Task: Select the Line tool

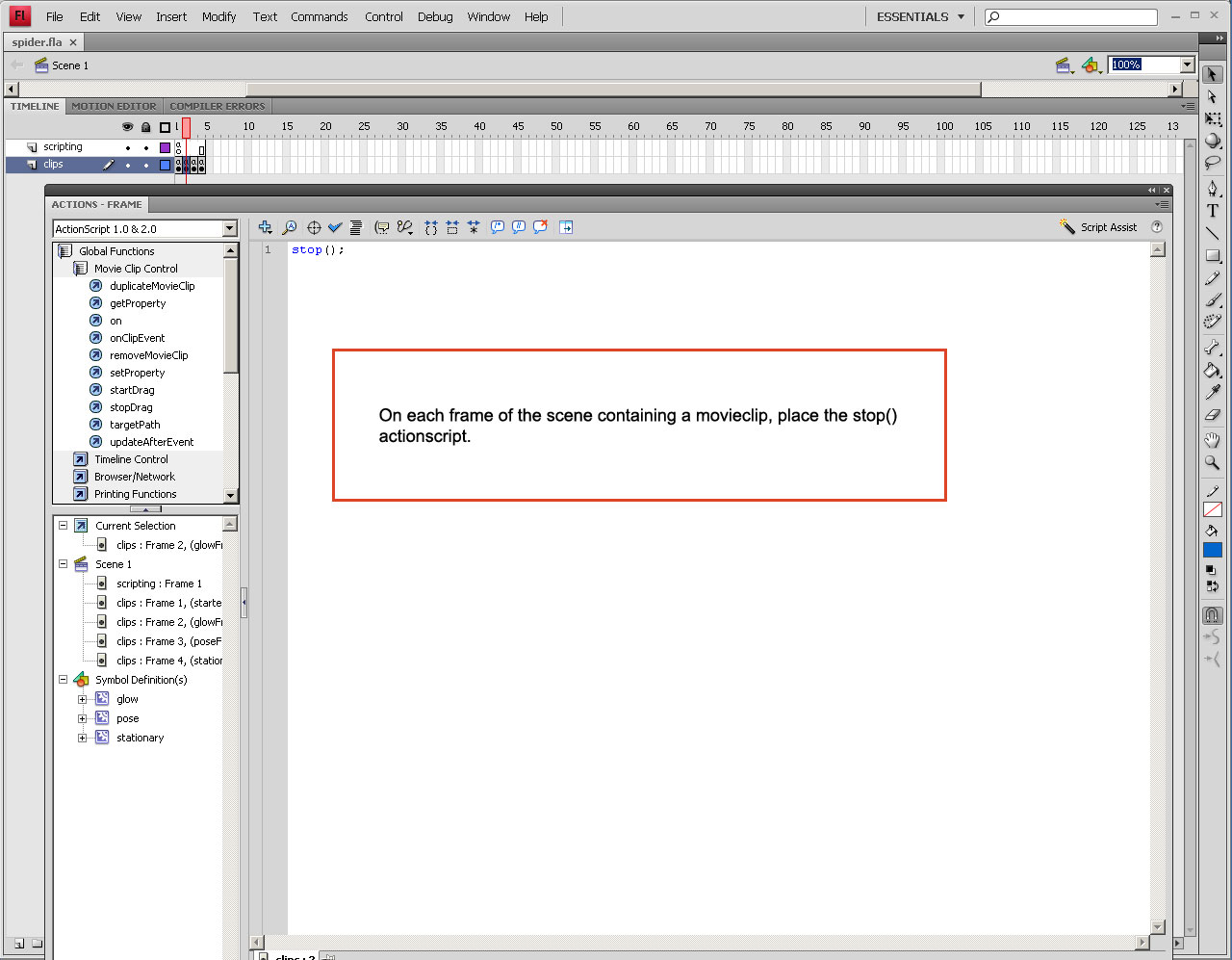Action: [x=1213, y=233]
